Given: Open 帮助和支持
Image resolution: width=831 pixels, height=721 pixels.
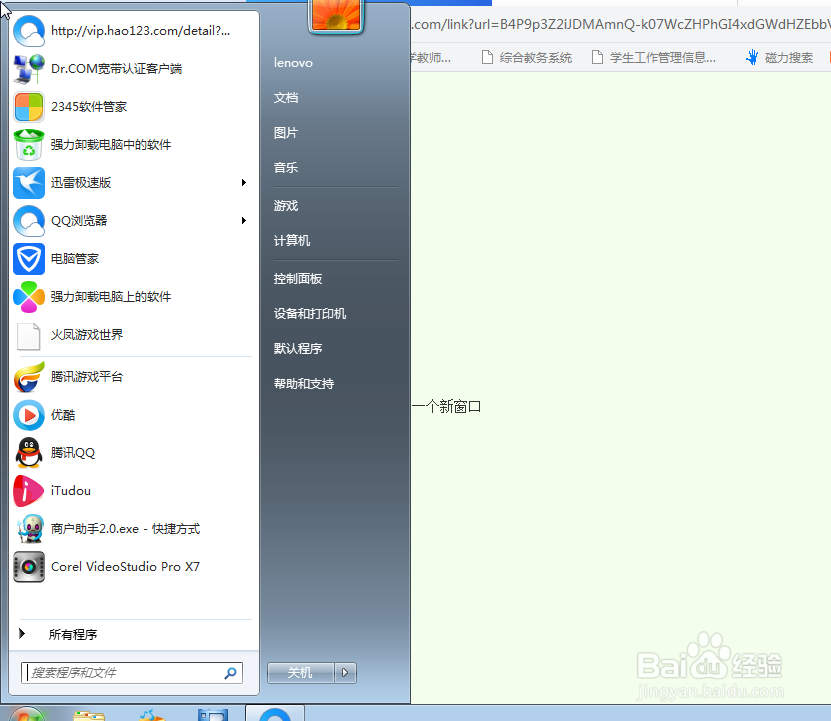Looking at the screenshot, I should pos(304,384).
